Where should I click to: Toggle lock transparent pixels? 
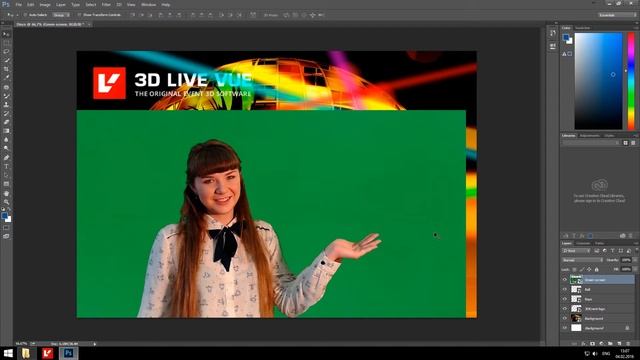(x=575, y=270)
